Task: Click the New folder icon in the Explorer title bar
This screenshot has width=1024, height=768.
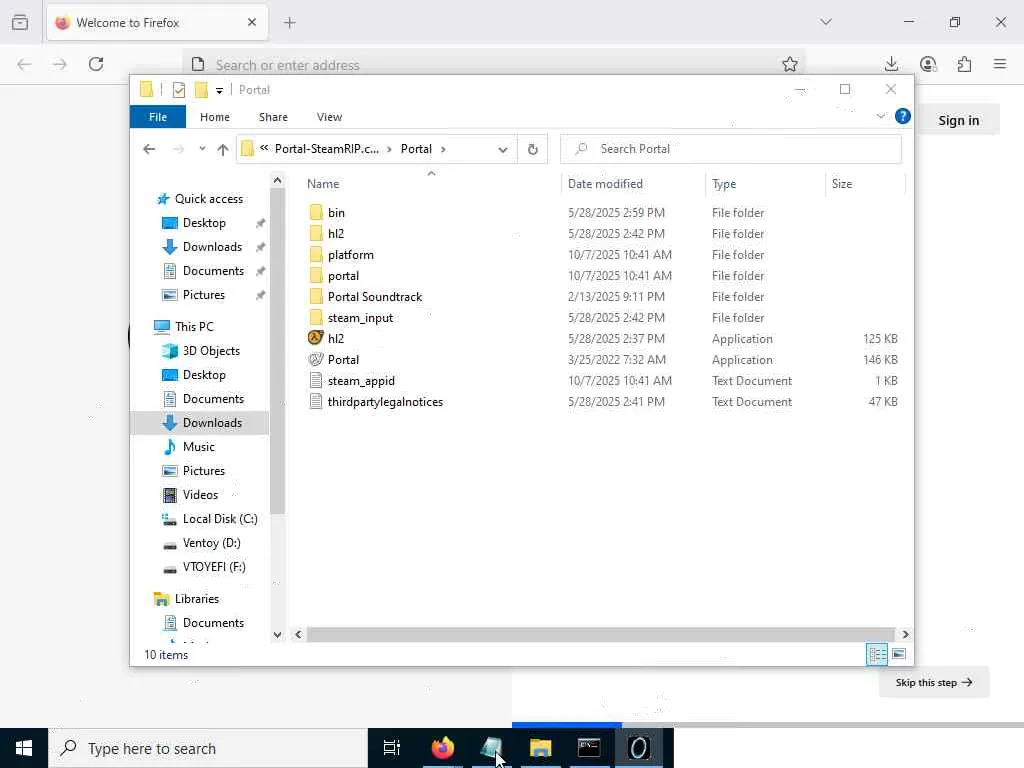Action: click(x=201, y=90)
